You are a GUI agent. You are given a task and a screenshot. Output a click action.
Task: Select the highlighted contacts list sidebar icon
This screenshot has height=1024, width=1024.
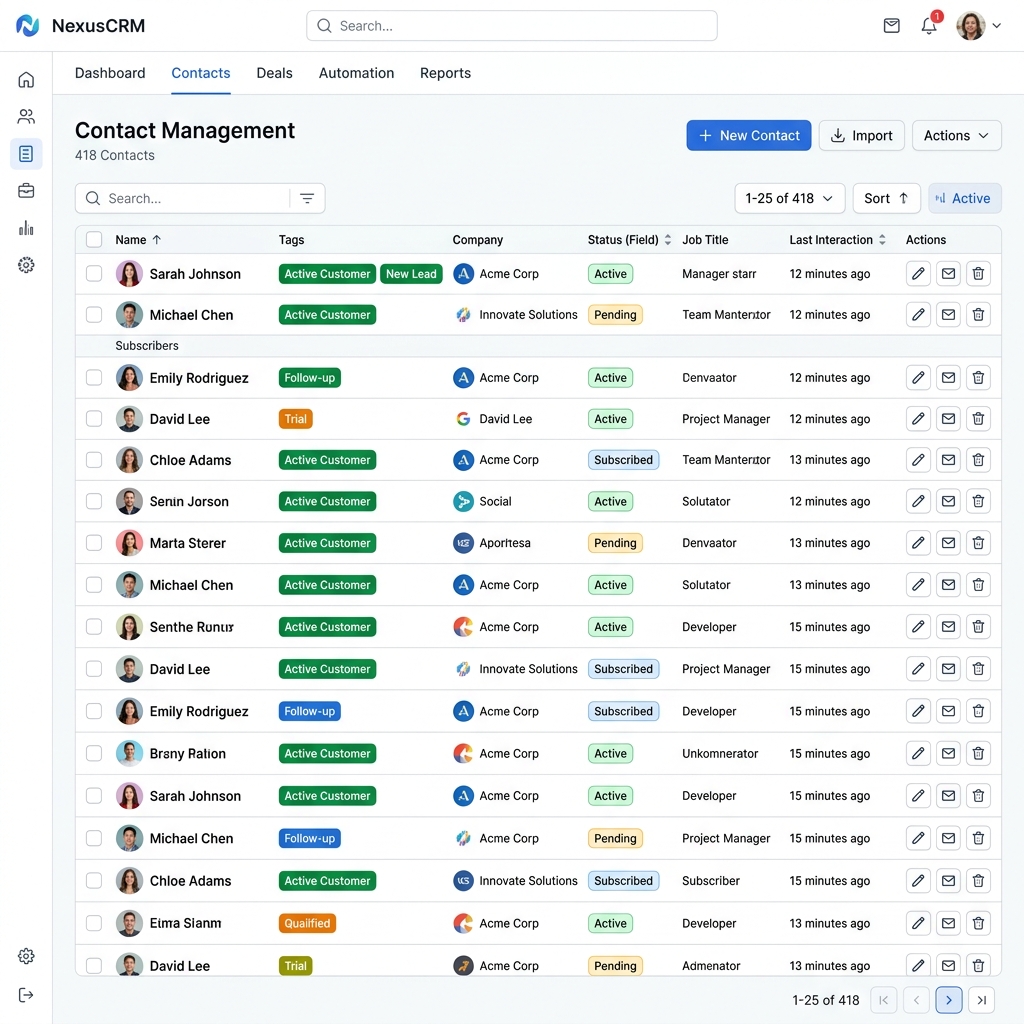tap(26, 154)
